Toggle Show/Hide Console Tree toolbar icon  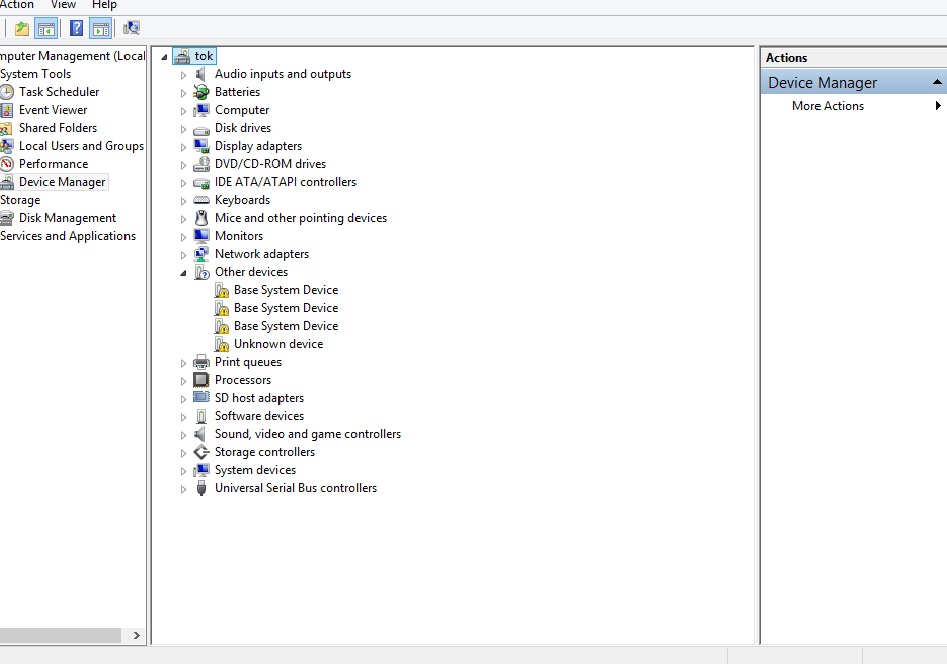pyautogui.click(x=47, y=28)
